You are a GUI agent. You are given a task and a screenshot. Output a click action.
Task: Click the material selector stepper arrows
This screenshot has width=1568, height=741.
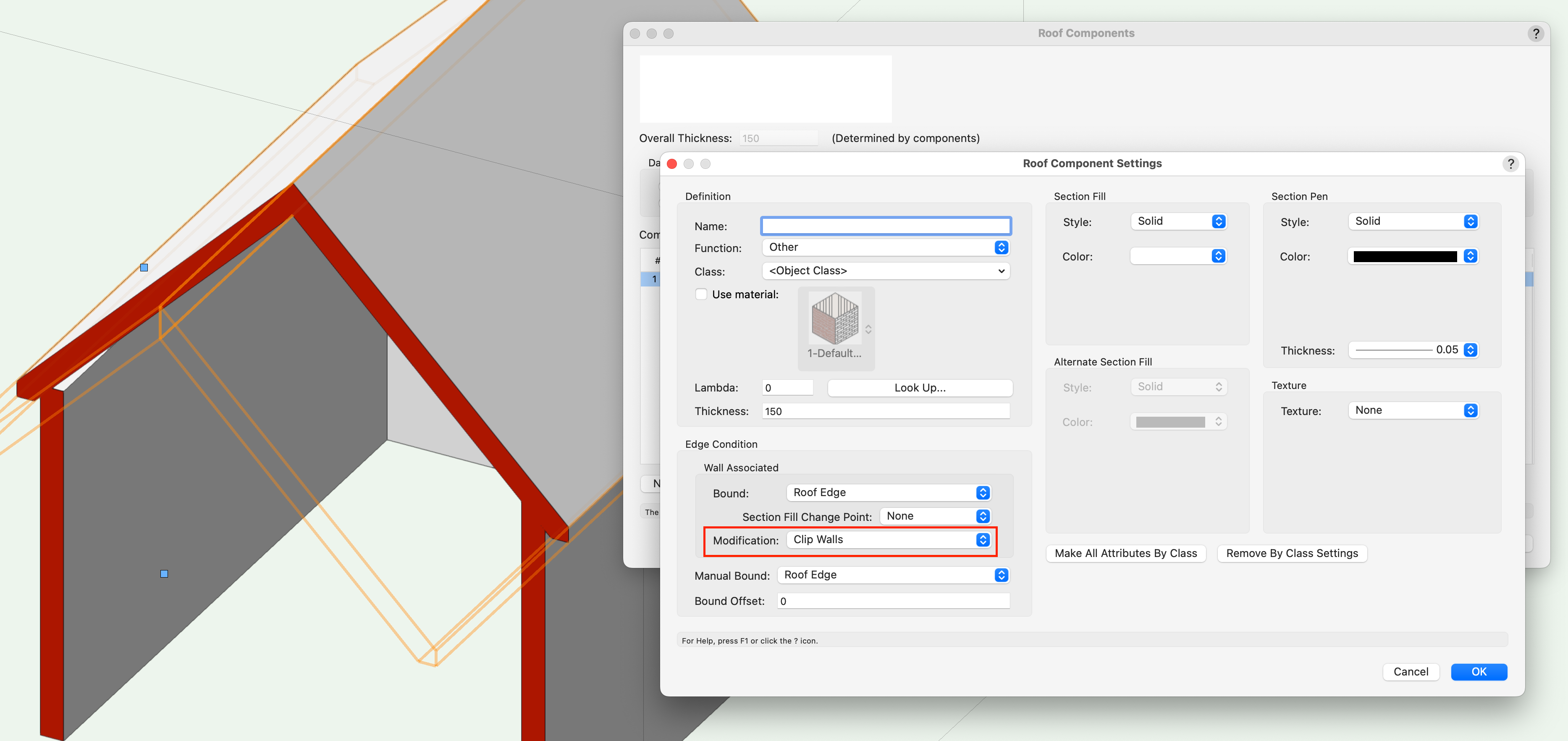coord(868,329)
